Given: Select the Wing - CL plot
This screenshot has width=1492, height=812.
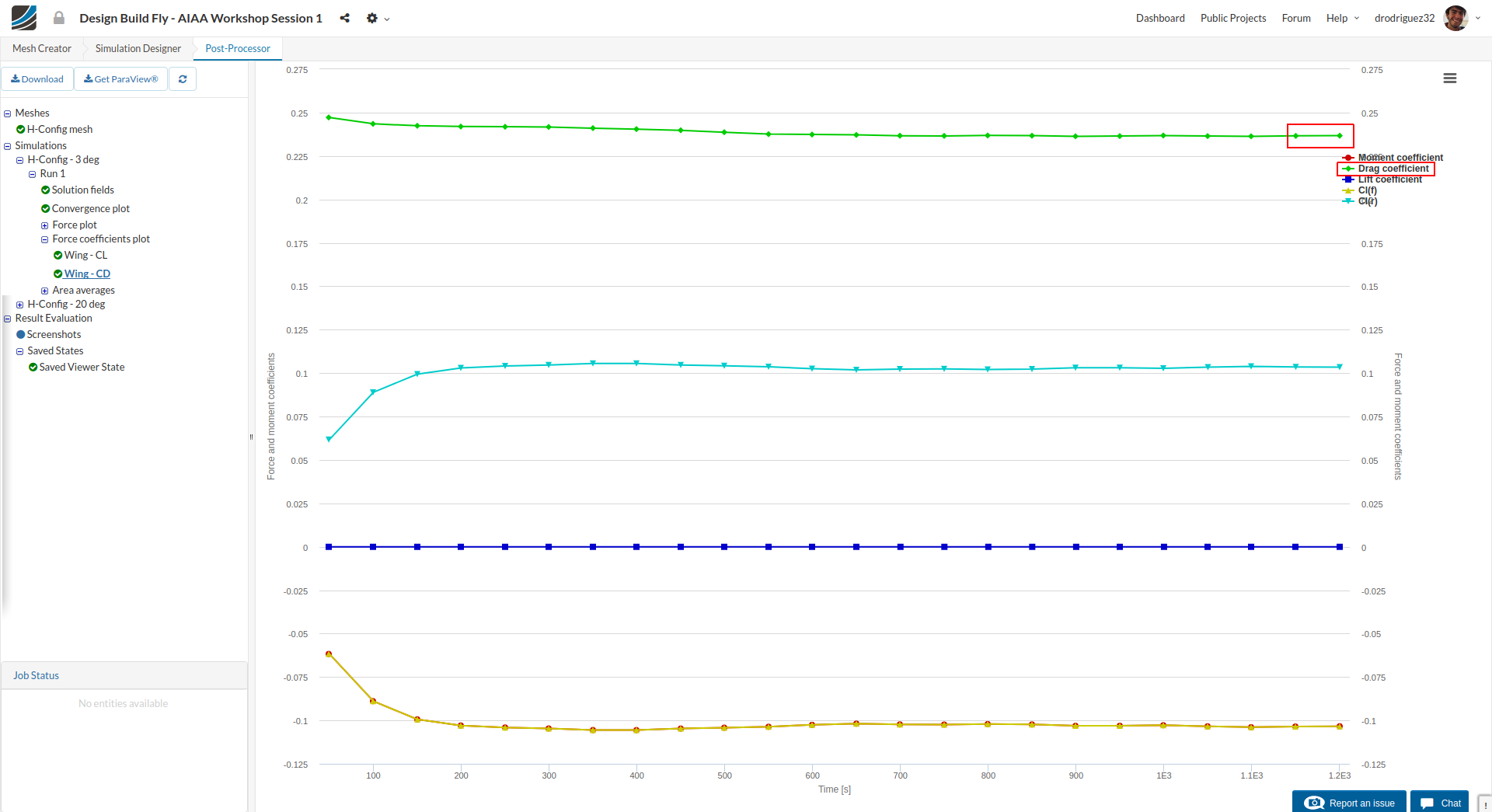Looking at the screenshot, I should [x=86, y=255].
